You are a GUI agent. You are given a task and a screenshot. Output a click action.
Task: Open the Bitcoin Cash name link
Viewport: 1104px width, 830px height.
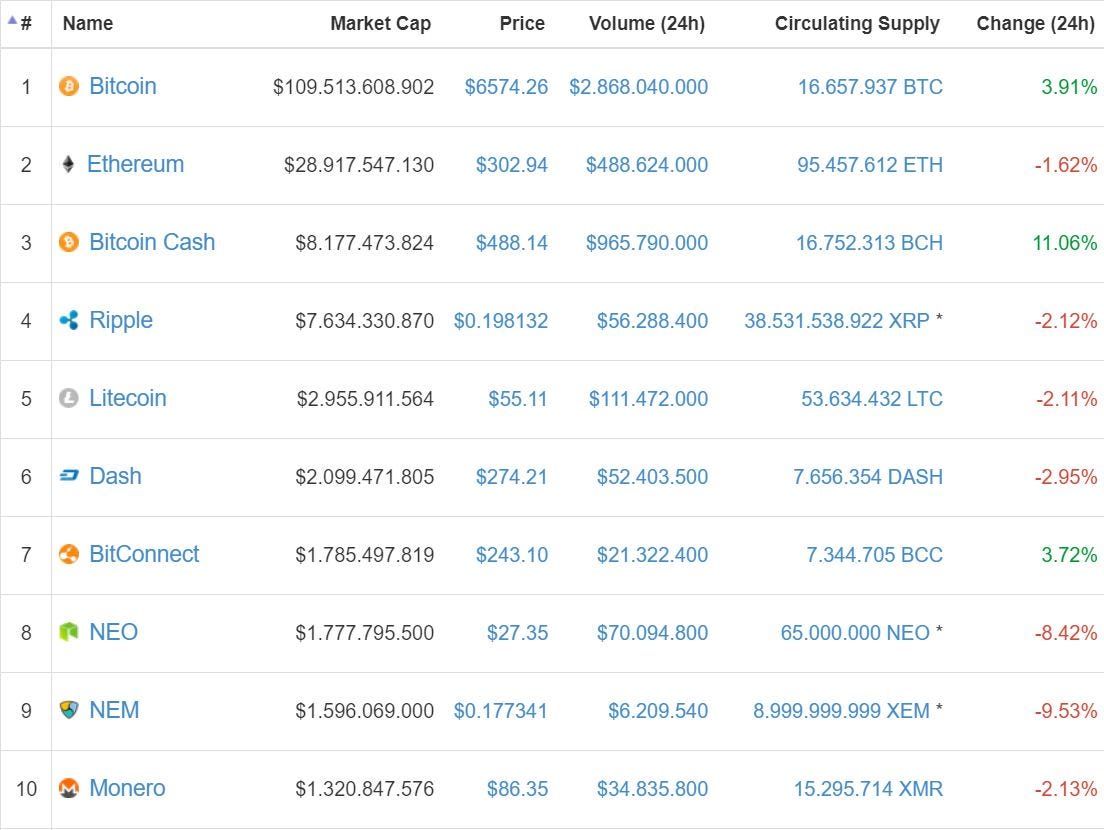(x=152, y=243)
